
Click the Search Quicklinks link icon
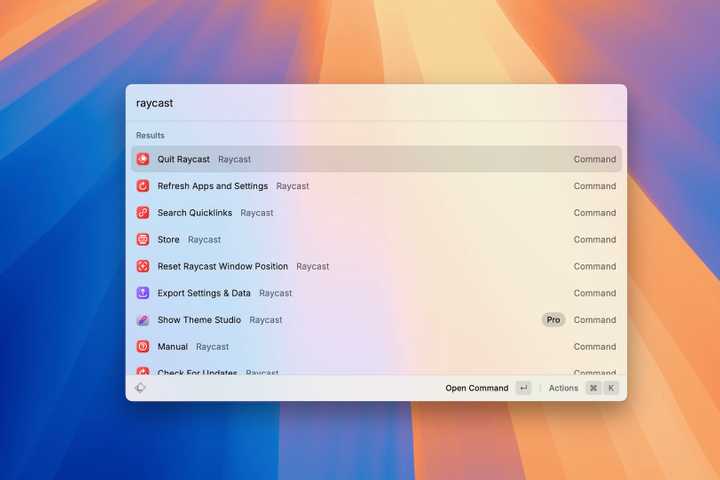[x=143, y=213]
